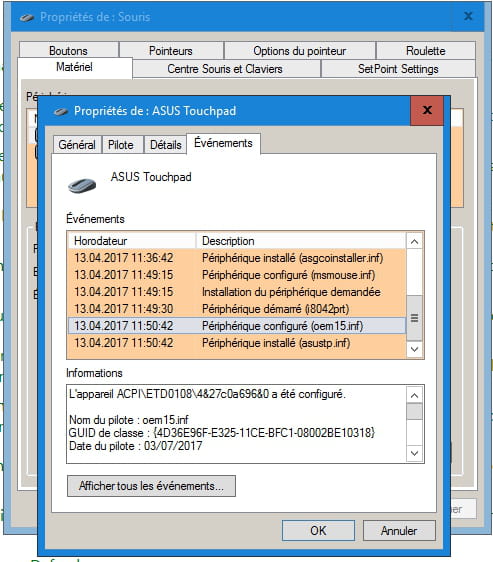Click the Informations box scrollbar thumb

[414, 411]
